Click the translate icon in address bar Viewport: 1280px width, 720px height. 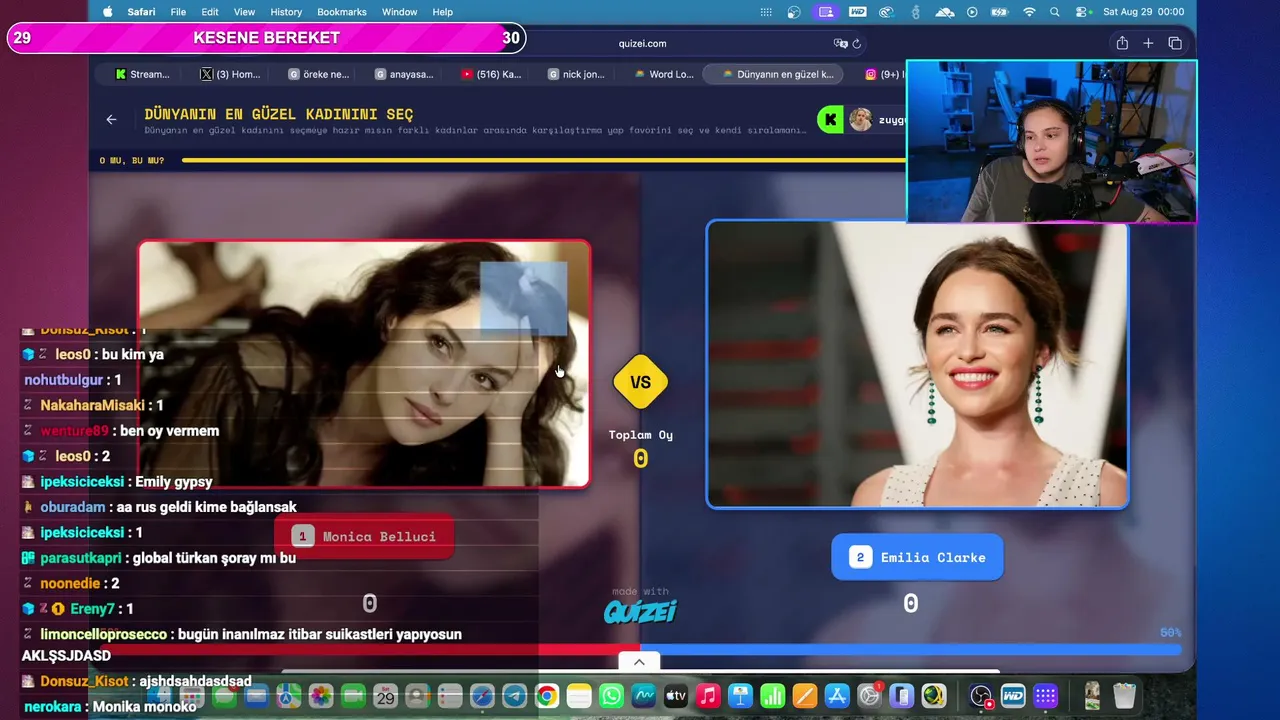tap(840, 43)
